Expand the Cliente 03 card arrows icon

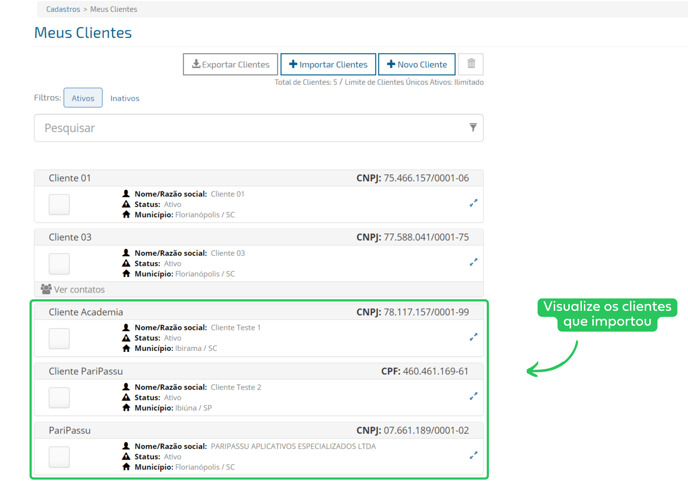473,262
